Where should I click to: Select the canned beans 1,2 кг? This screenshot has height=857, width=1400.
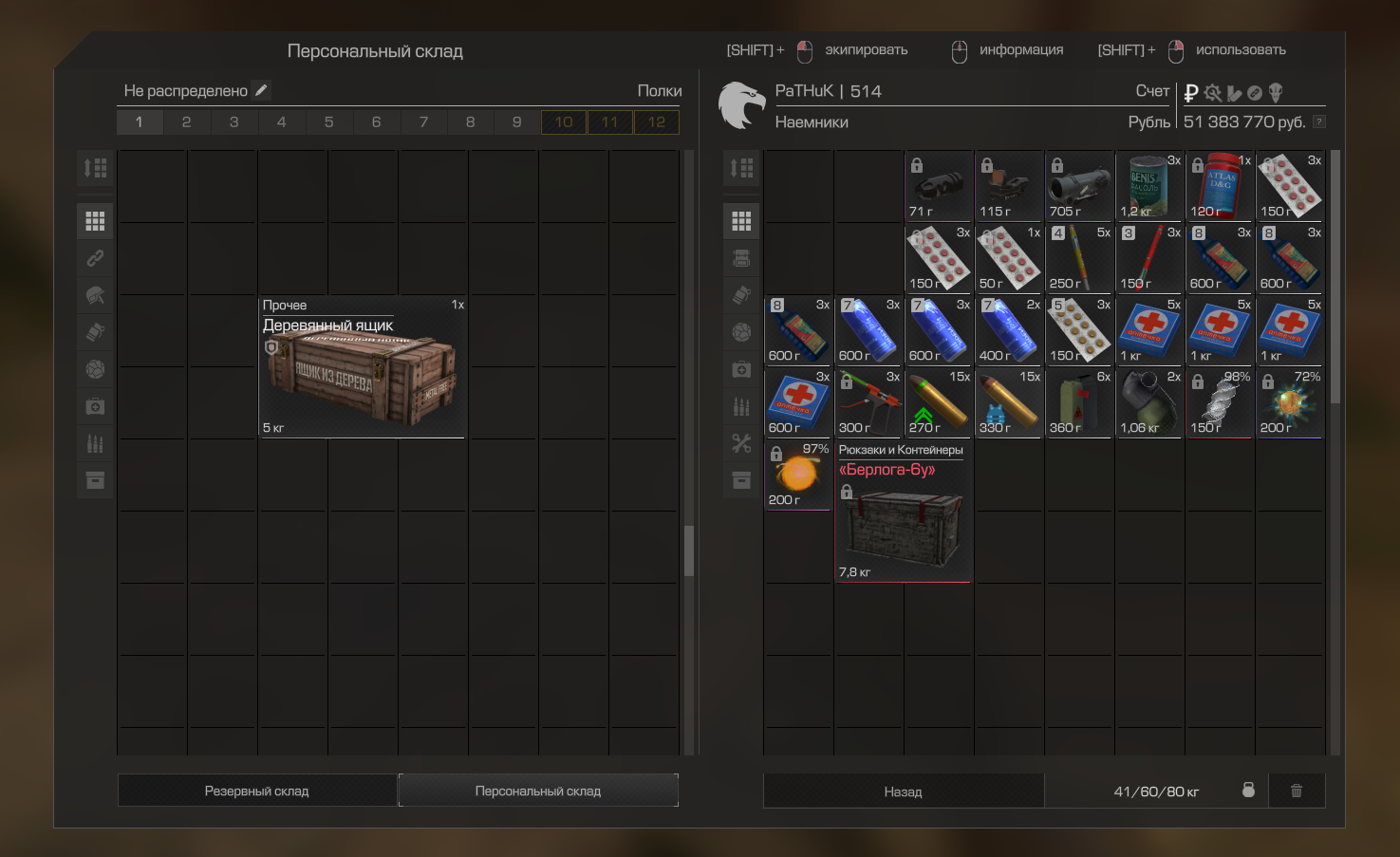[x=1149, y=186]
